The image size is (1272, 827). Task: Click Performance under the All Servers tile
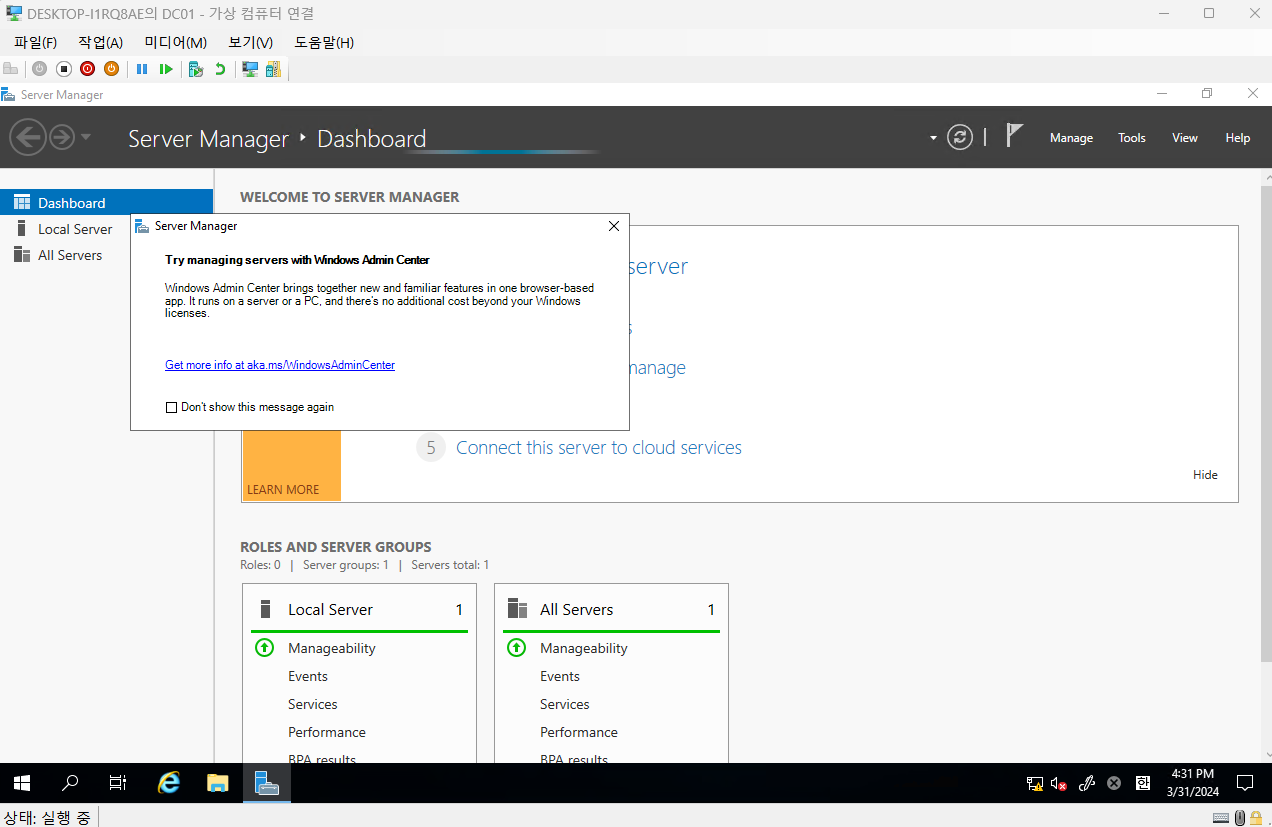pos(579,732)
